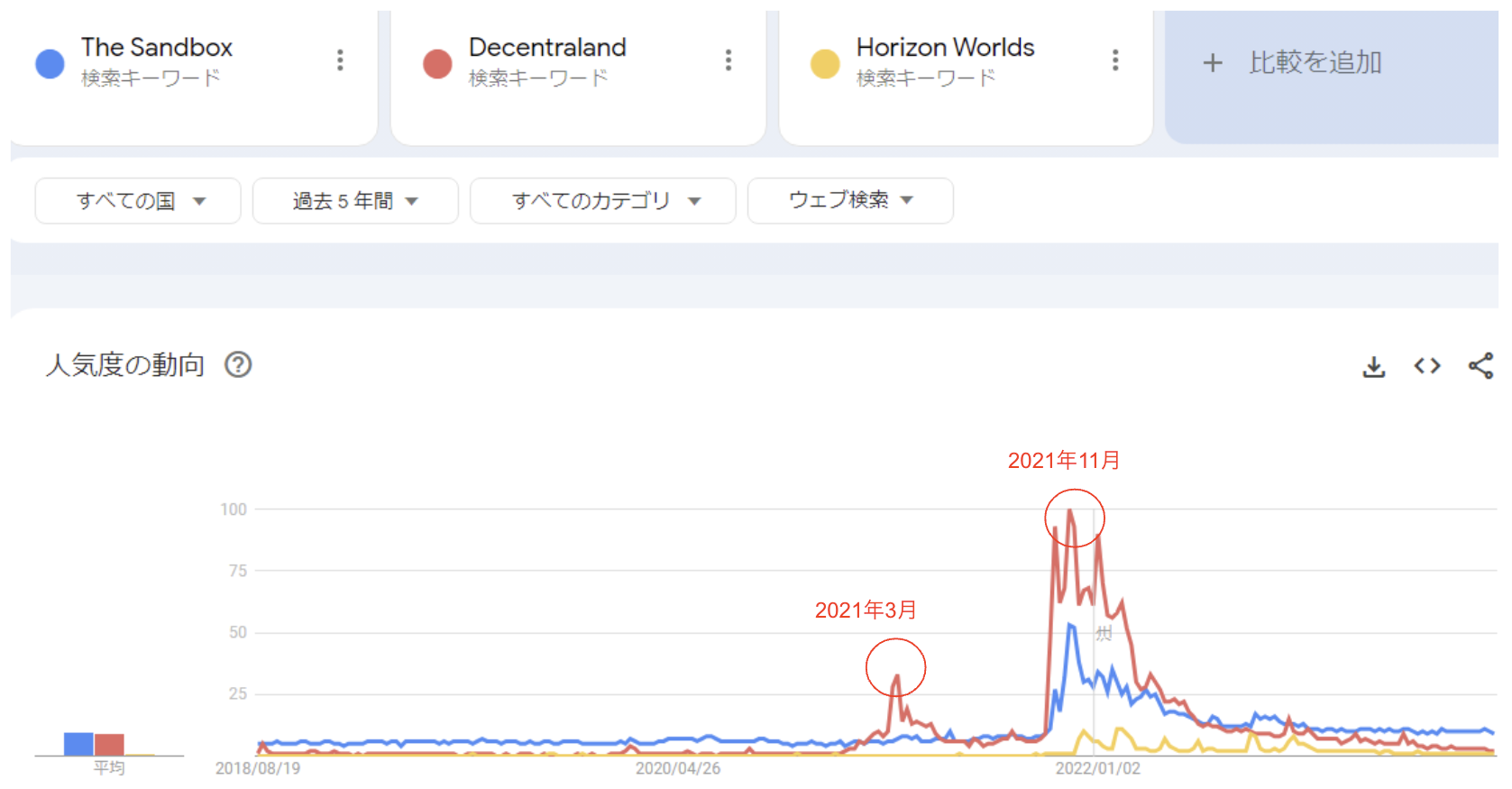
Task: Open the すべてのカテゴリ category dropdown
Action: pos(602,200)
